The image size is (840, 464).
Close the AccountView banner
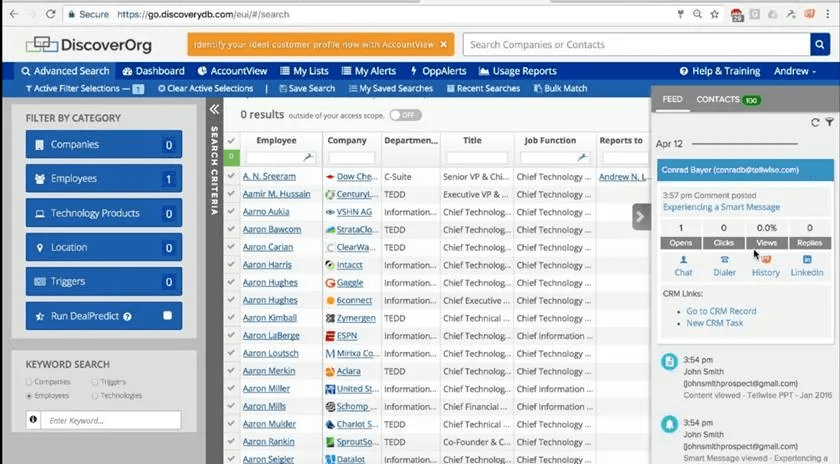tap(444, 44)
